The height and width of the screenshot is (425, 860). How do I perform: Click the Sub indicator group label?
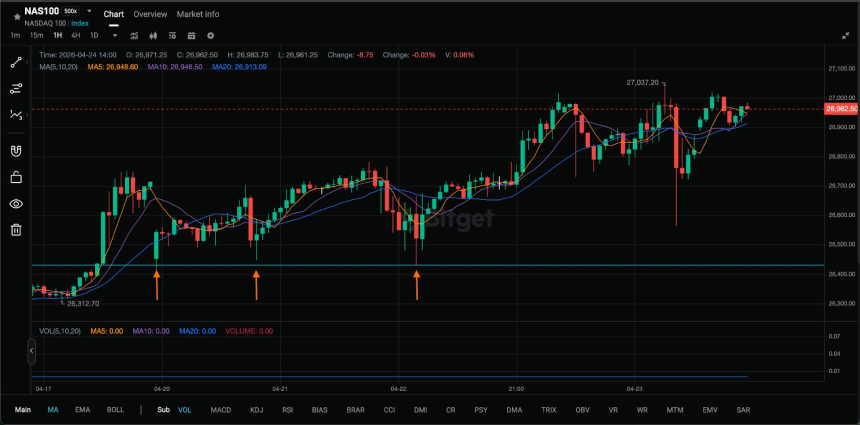point(163,410)
